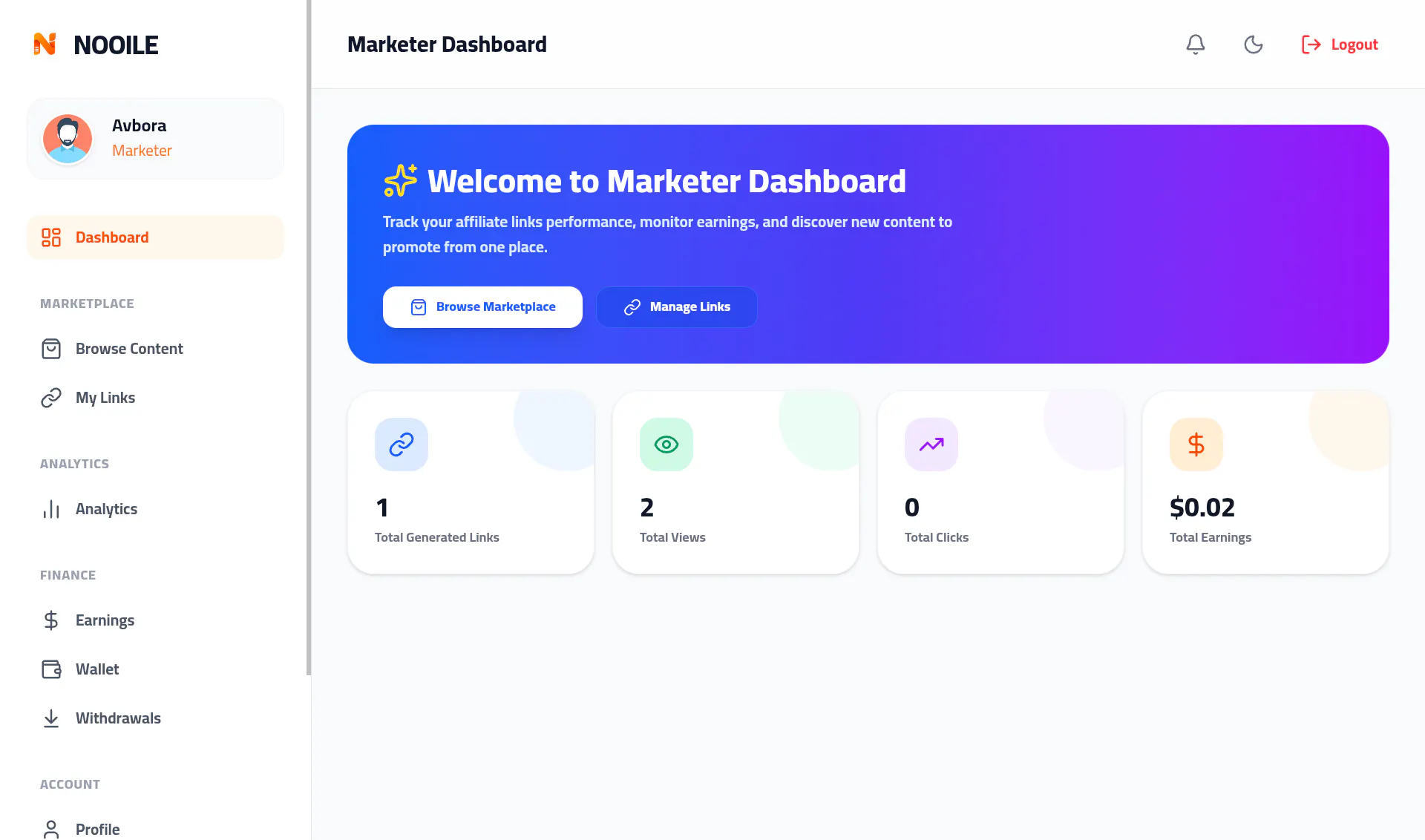Toggle dark mode with the moon icon
This screenshot has height=840, width=1425.
pyautogui.click(x=1253, y=45)
